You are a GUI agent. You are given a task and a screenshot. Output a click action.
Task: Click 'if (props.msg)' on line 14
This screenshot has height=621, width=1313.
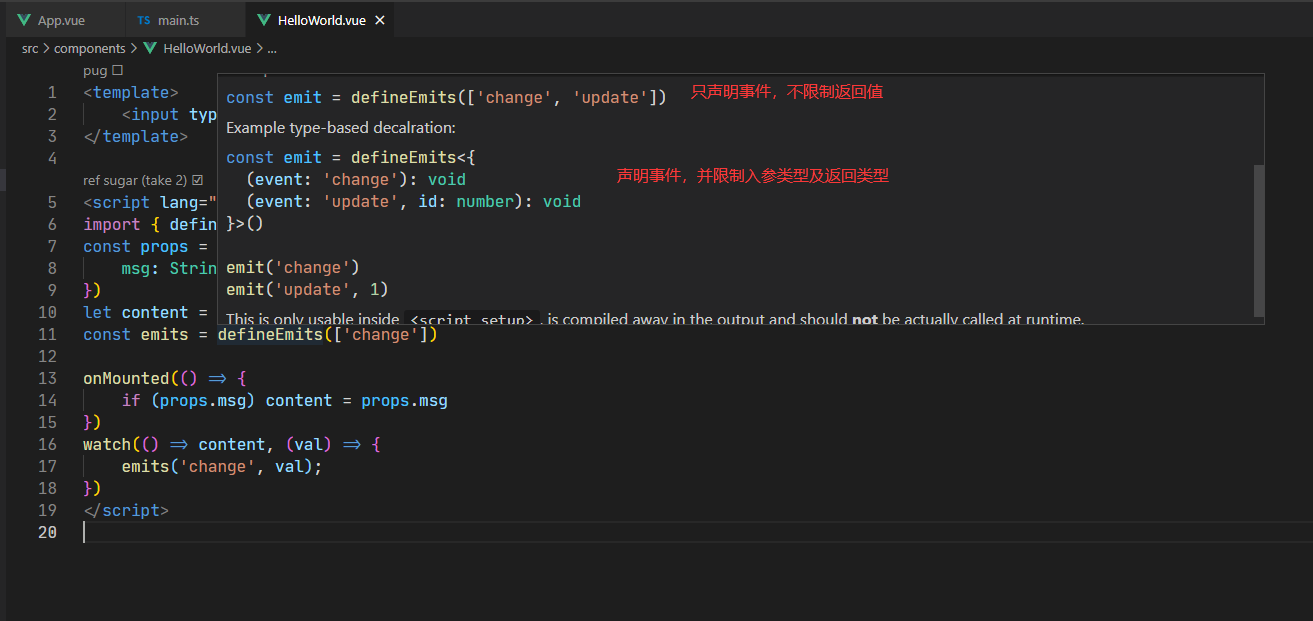tap(189, 400)
